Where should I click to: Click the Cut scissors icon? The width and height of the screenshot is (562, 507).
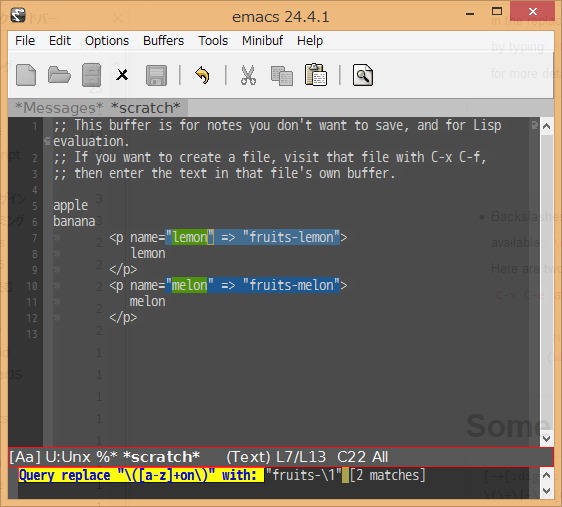click(248, 75)
